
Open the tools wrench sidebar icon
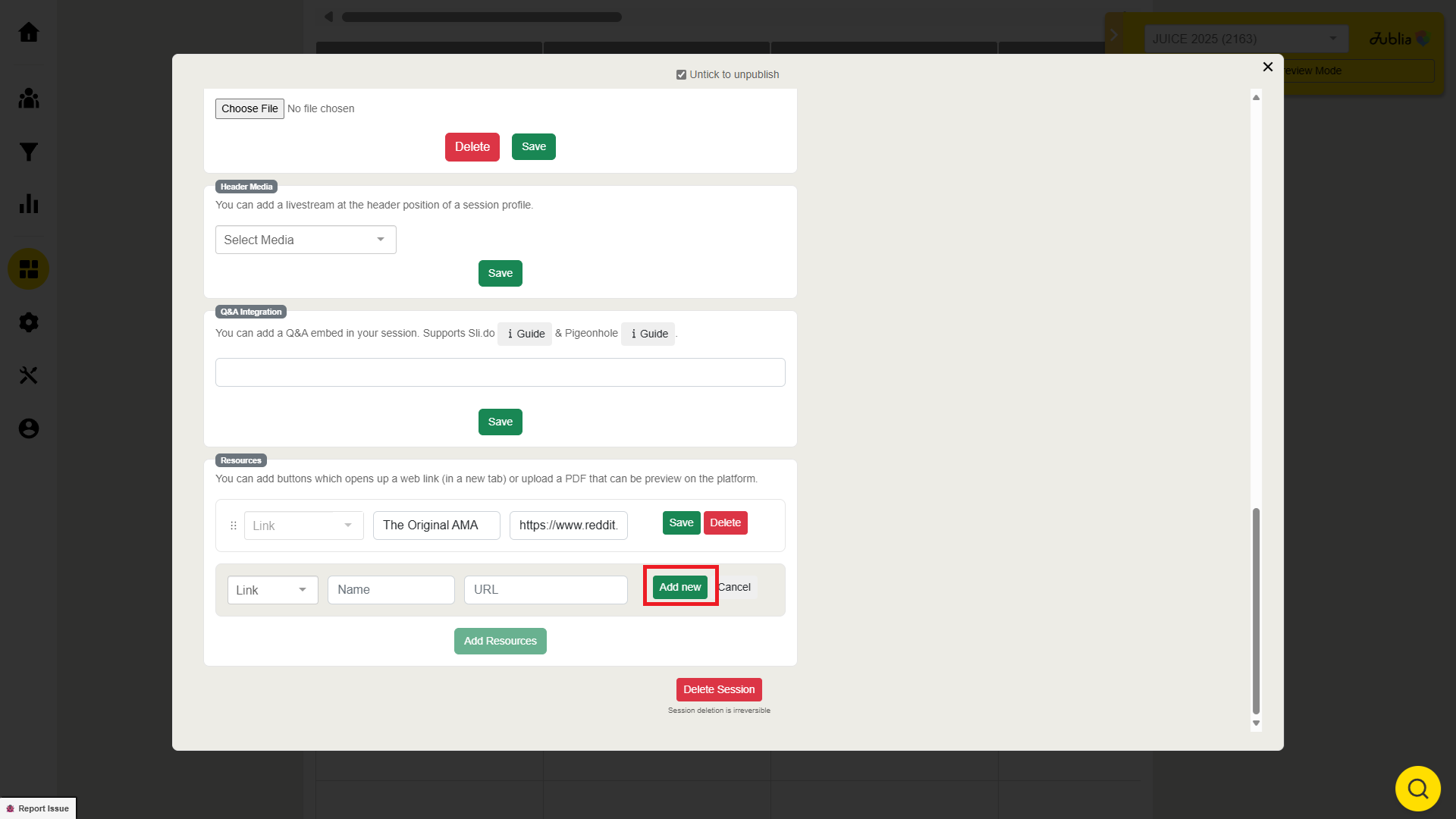pos(29,375)
